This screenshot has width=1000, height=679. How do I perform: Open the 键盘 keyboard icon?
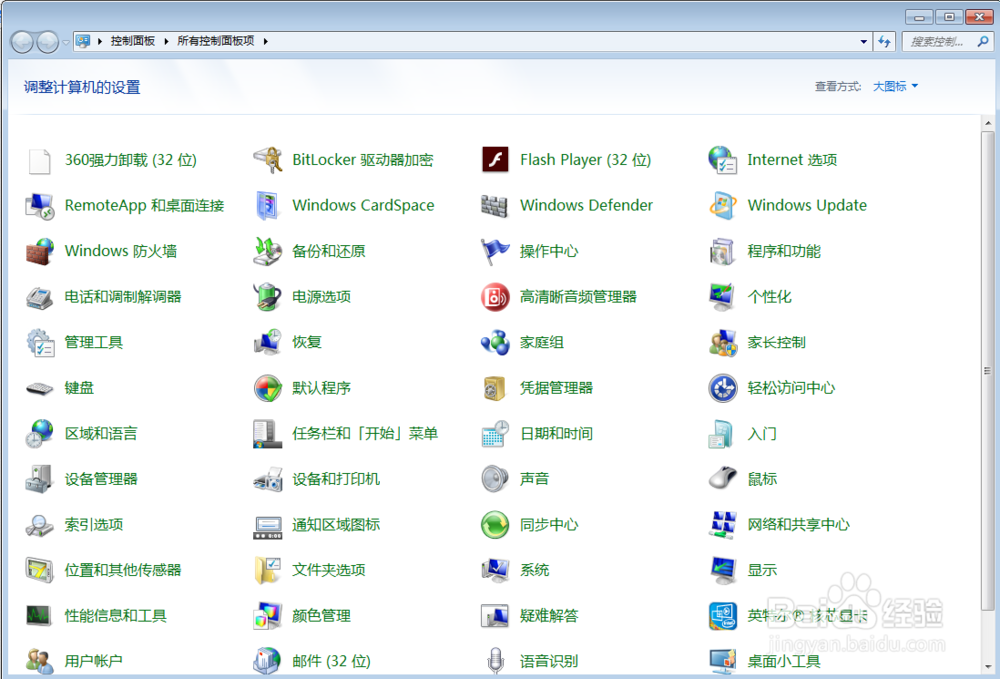tap(40, 388)
